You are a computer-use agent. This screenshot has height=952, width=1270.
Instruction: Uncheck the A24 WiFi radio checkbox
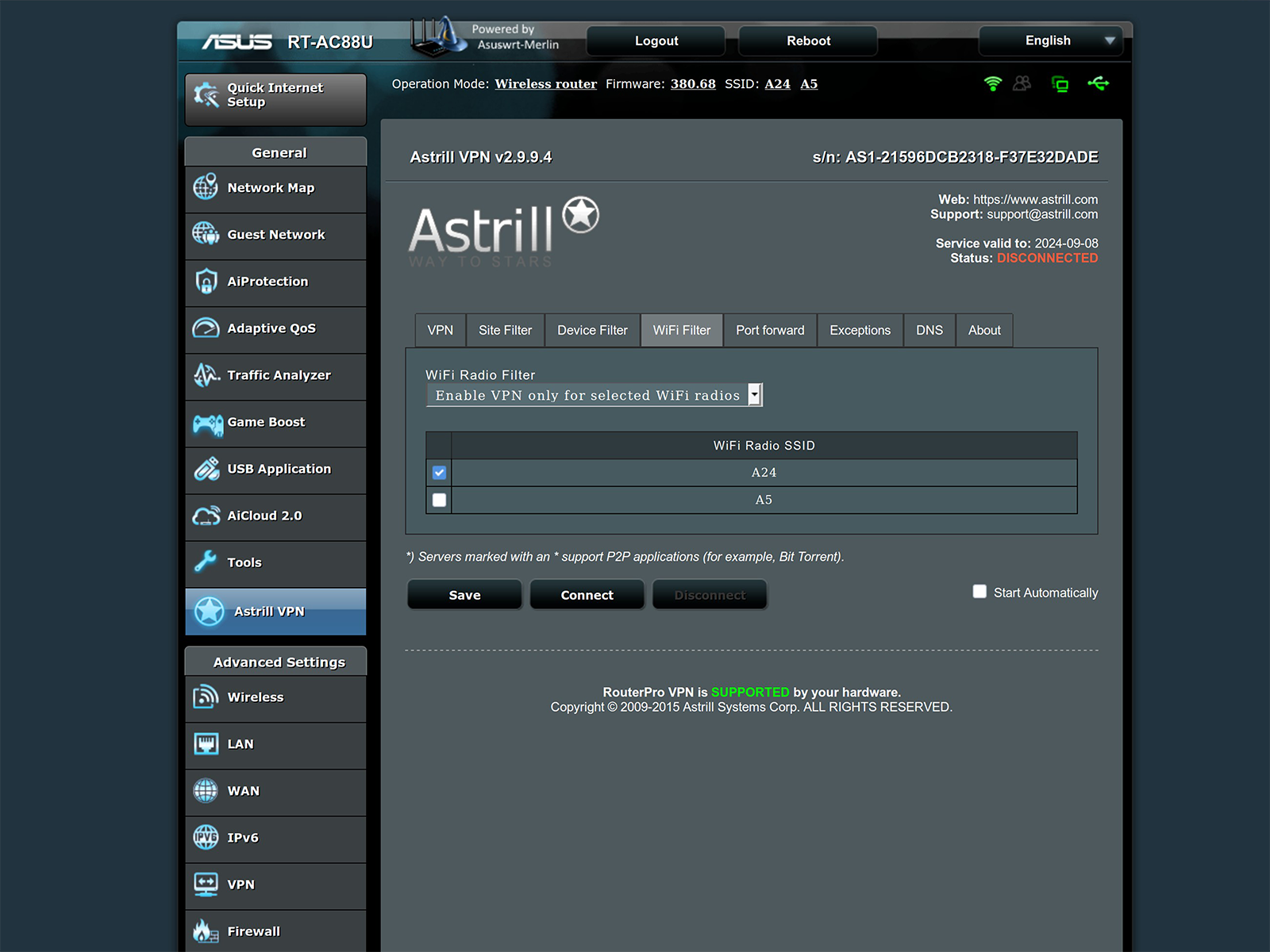(x=439, y=473)
